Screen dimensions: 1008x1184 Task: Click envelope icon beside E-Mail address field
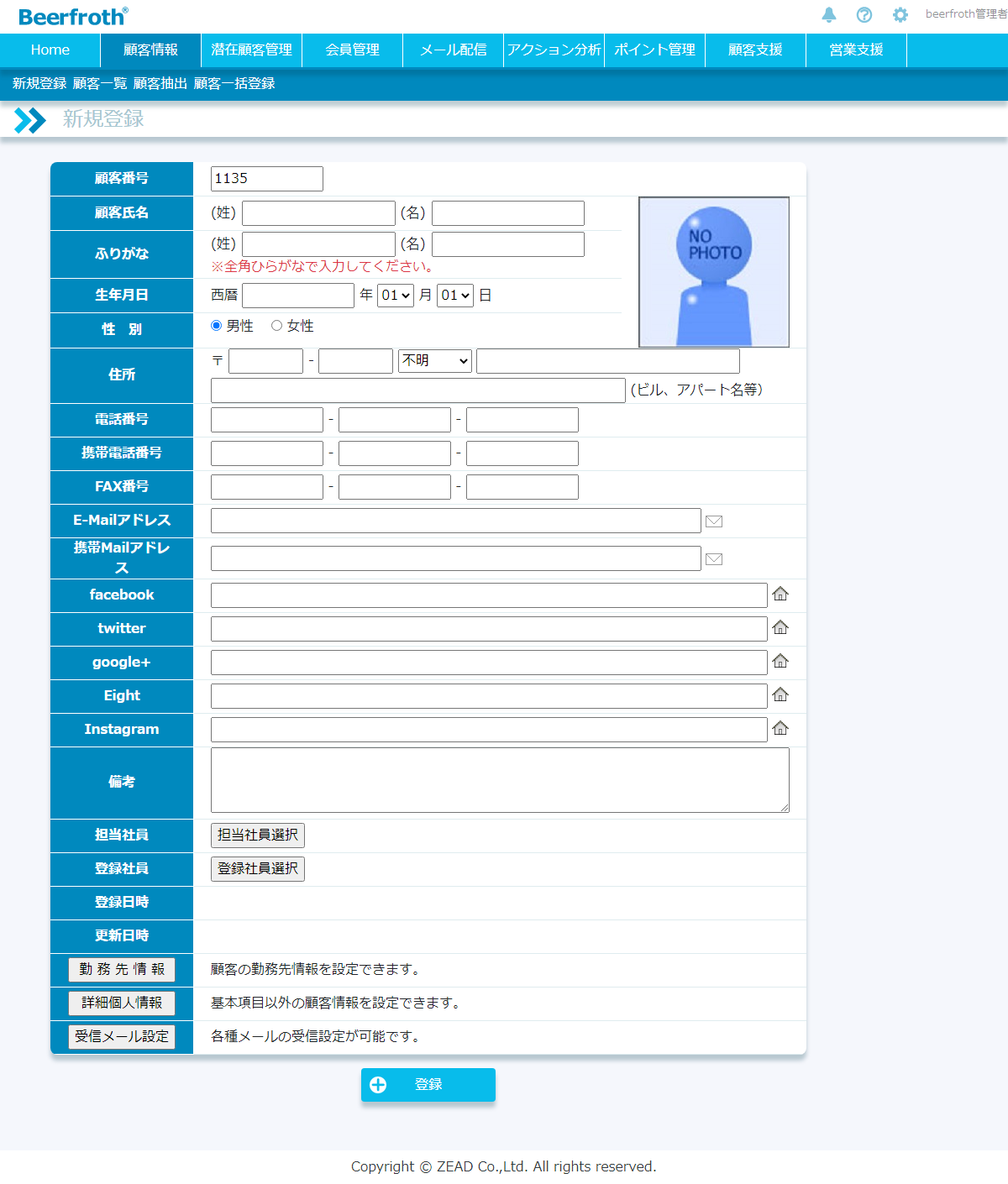[714, 521]
